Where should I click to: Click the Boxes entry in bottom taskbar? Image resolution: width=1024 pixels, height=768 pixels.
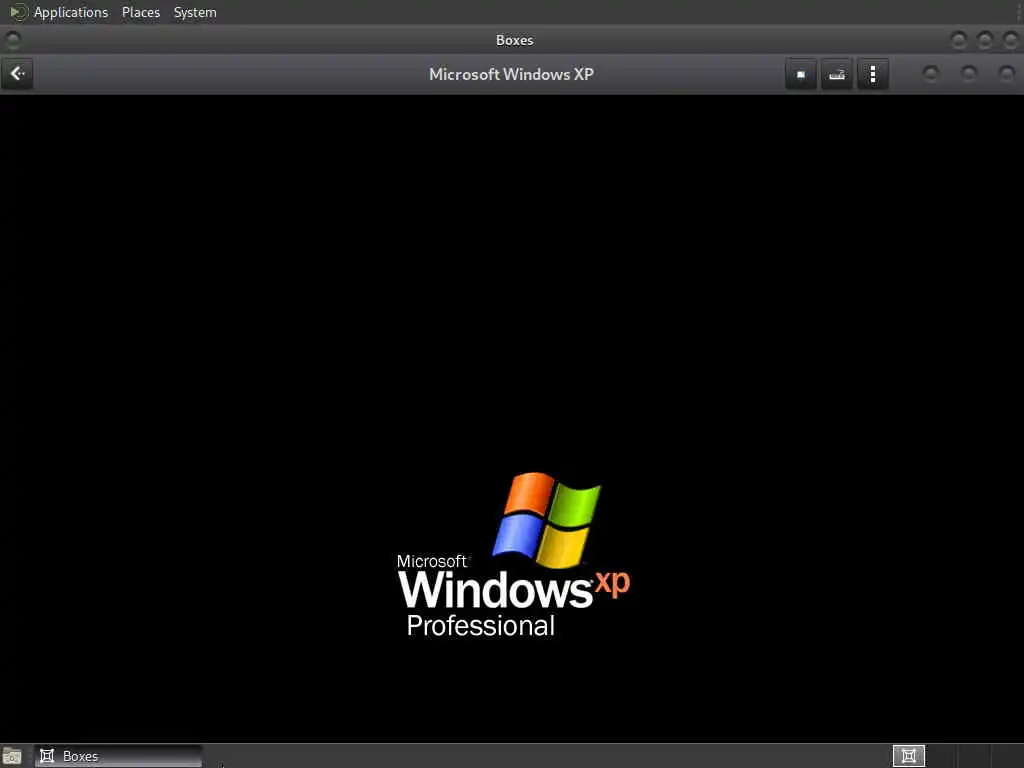click(x=118, y=756)
